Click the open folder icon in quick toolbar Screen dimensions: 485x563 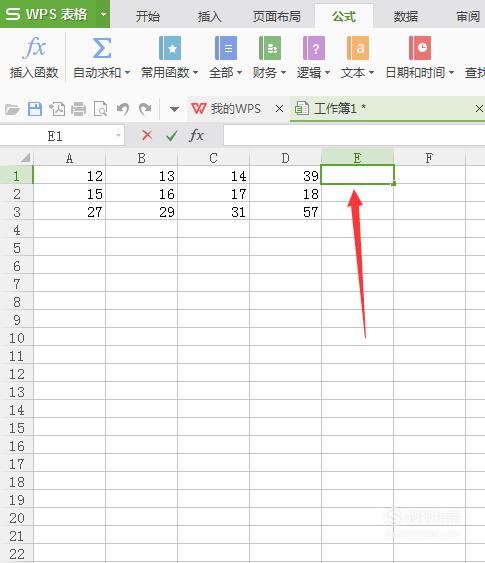pyautogui.click(x=12, y=109)
